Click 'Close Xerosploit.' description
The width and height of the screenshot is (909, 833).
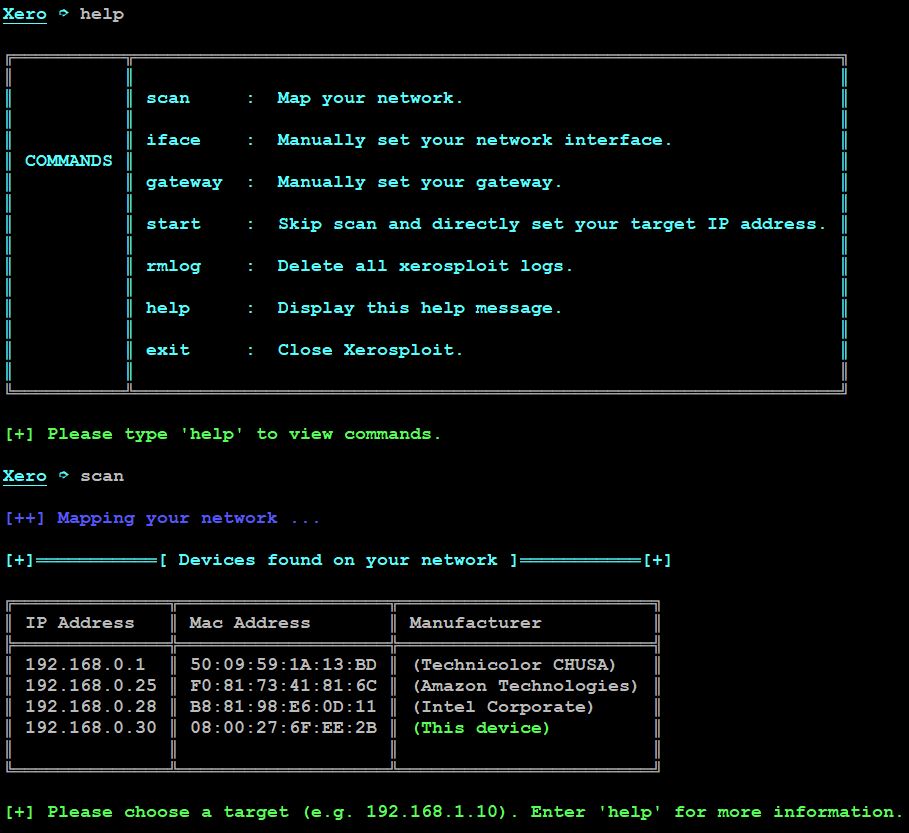tap(370, 350)
